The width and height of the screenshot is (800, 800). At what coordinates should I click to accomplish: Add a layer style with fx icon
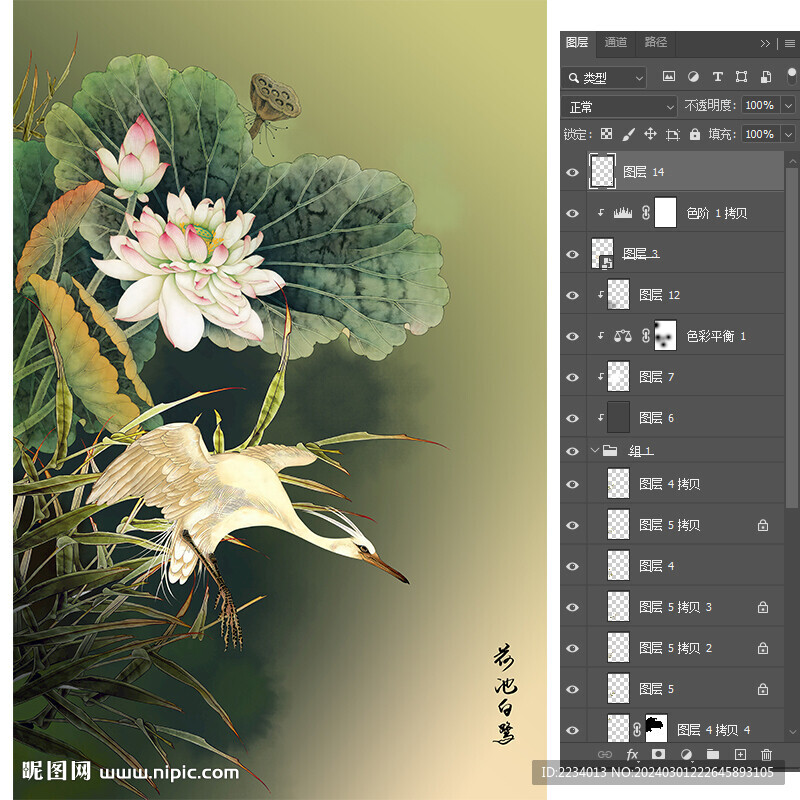632,755
